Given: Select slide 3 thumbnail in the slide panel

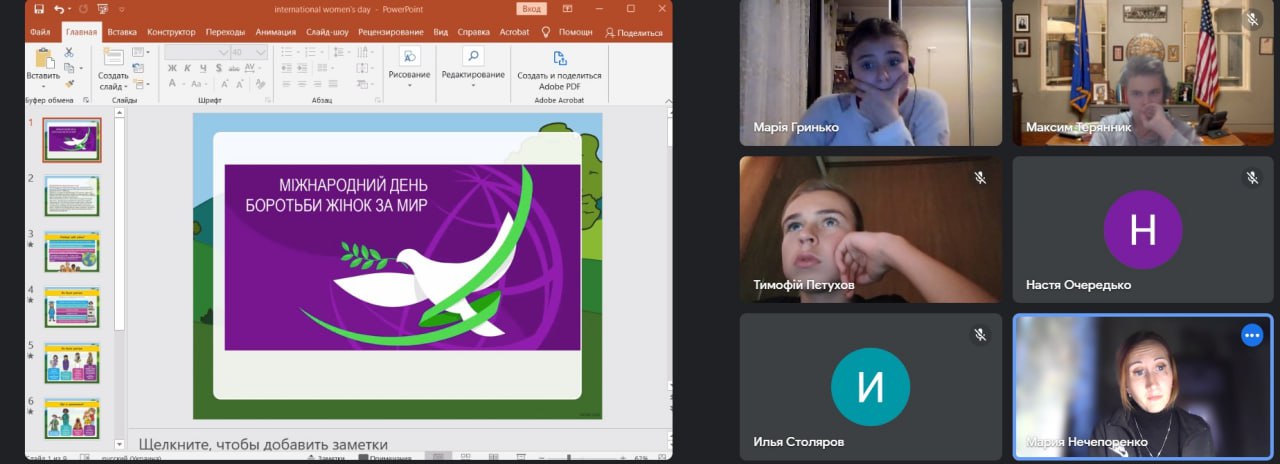Looking at the screenshot, I should coord(71,251).
